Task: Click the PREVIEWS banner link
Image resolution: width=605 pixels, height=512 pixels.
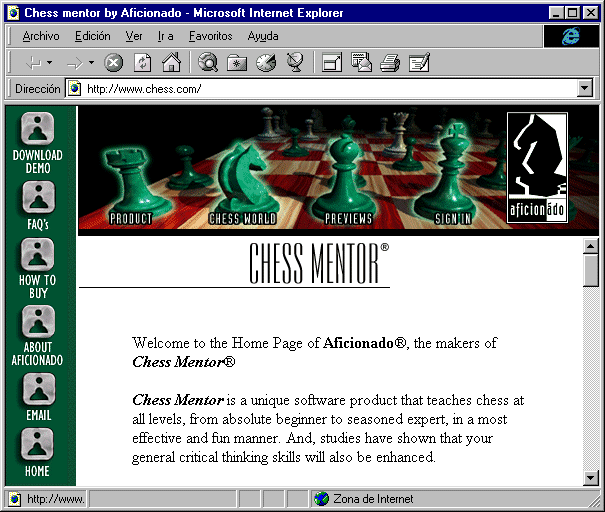Action: click(348, 218)
